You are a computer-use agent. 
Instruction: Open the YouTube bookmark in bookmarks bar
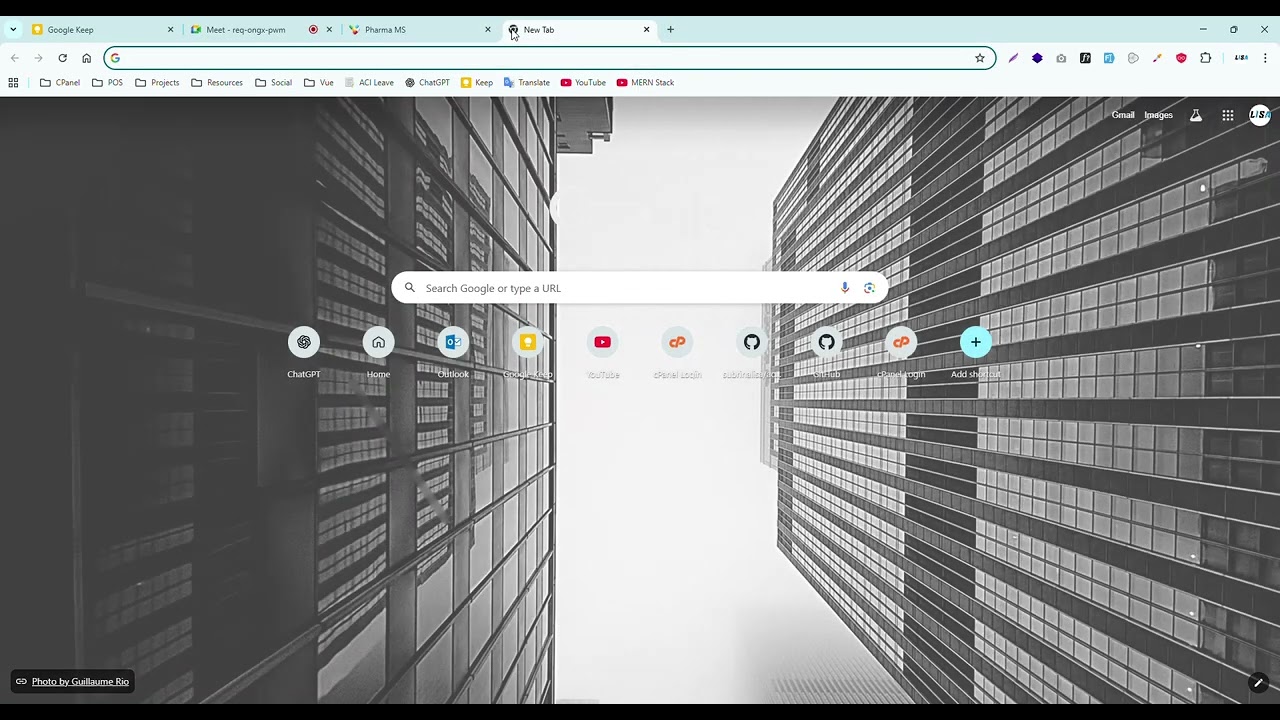(x=583, y=83)
